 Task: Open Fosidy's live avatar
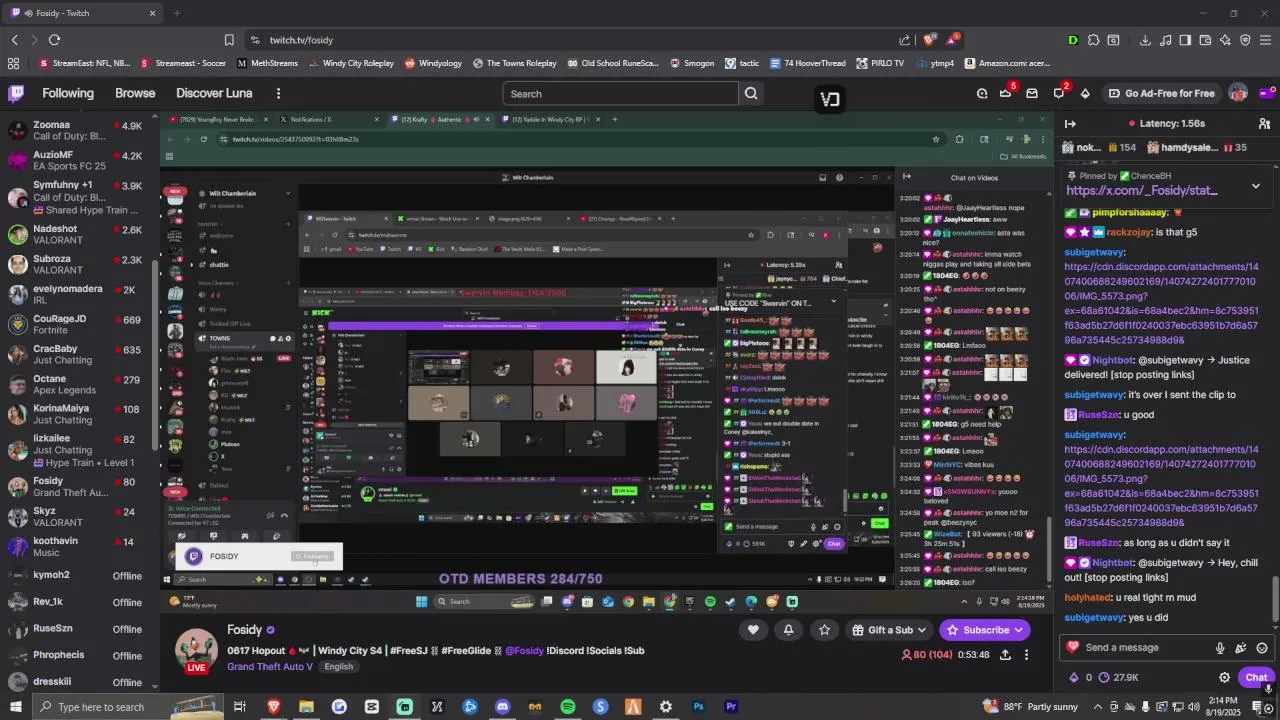[196, 652]
